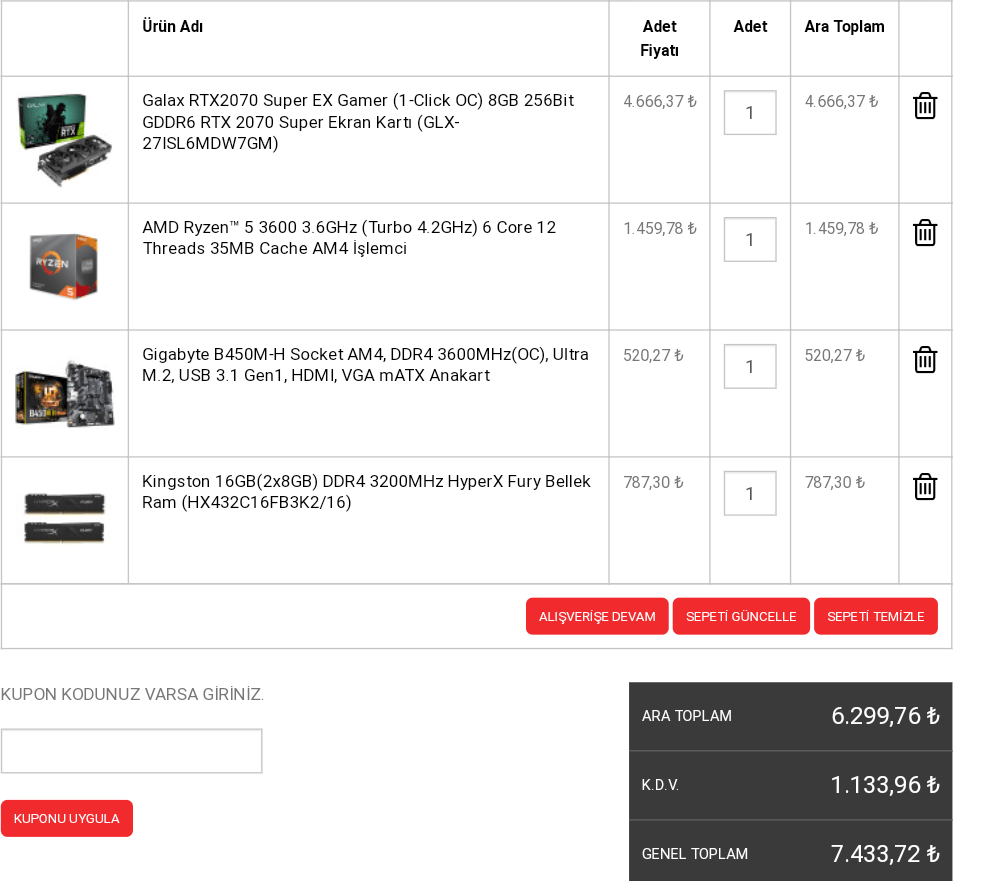Click the unit price 1.459,78 ₺

click(x=660, y=228)
